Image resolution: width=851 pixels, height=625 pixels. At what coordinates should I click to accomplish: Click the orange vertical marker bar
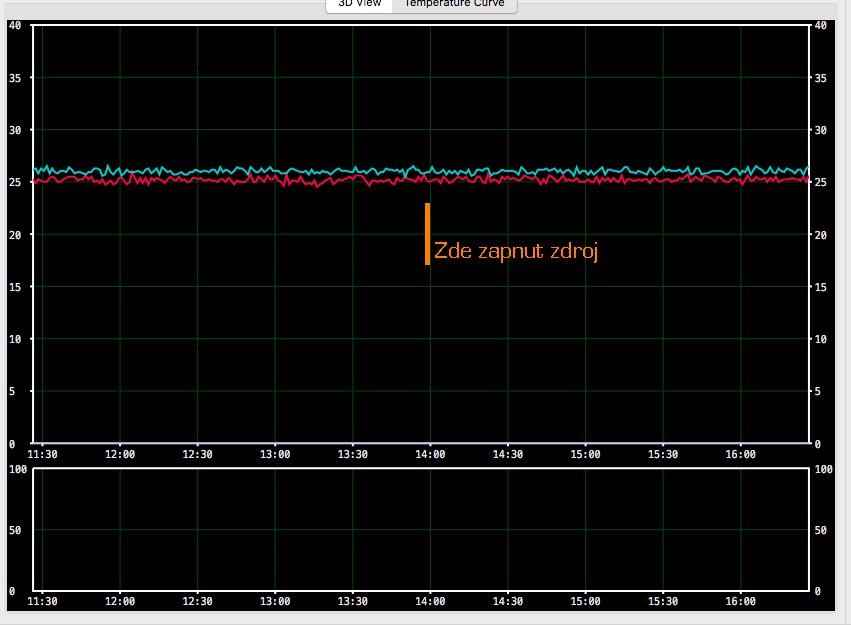(428, 233)
